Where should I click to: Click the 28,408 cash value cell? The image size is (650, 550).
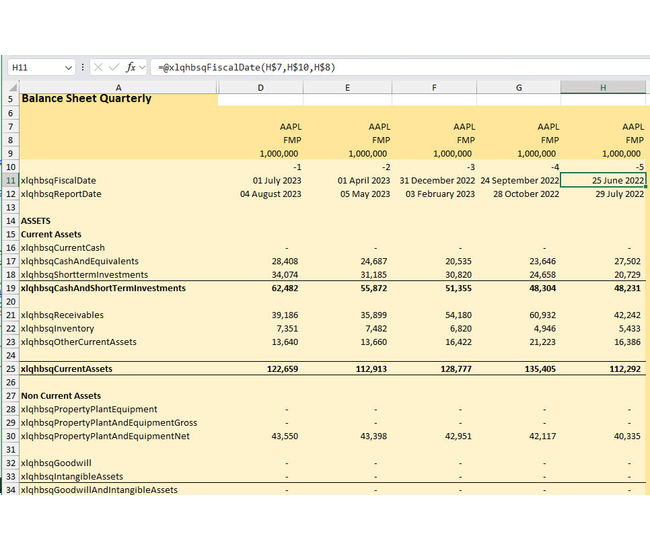(x=261, y=261)
